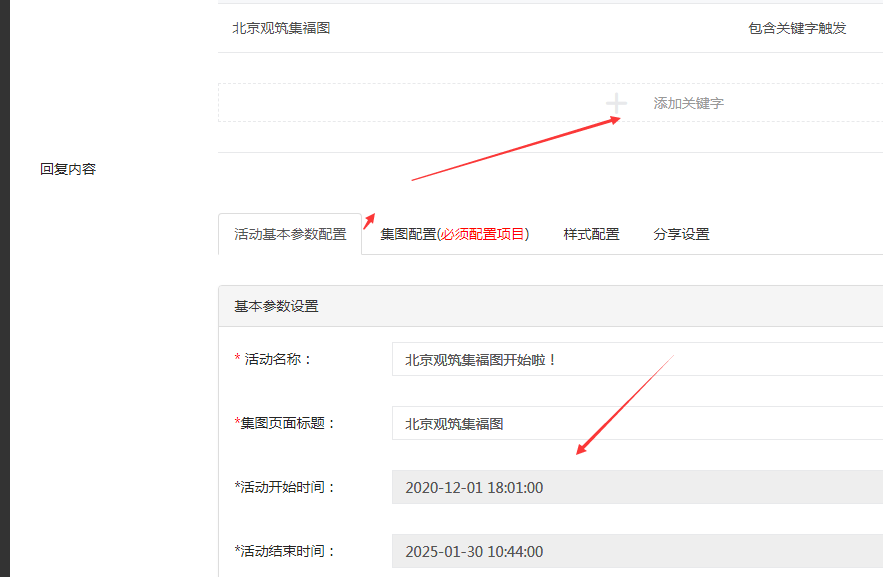Screen dimensions: 883x577
Task: Click the 活动结束时间 date field
Action: [637, 551]
